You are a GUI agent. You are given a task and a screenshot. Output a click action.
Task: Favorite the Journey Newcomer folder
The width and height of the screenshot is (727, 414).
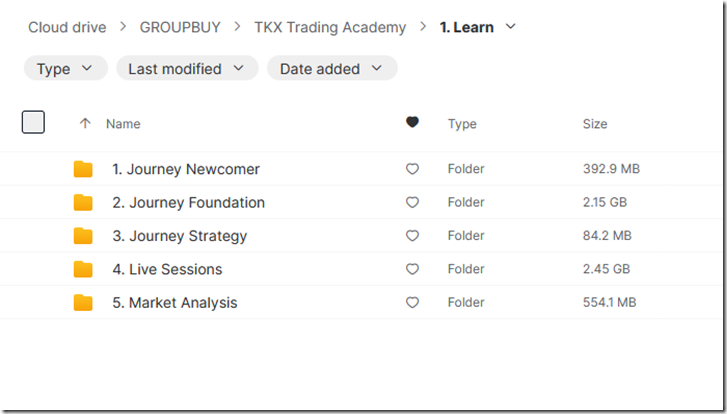pos(412,169)
